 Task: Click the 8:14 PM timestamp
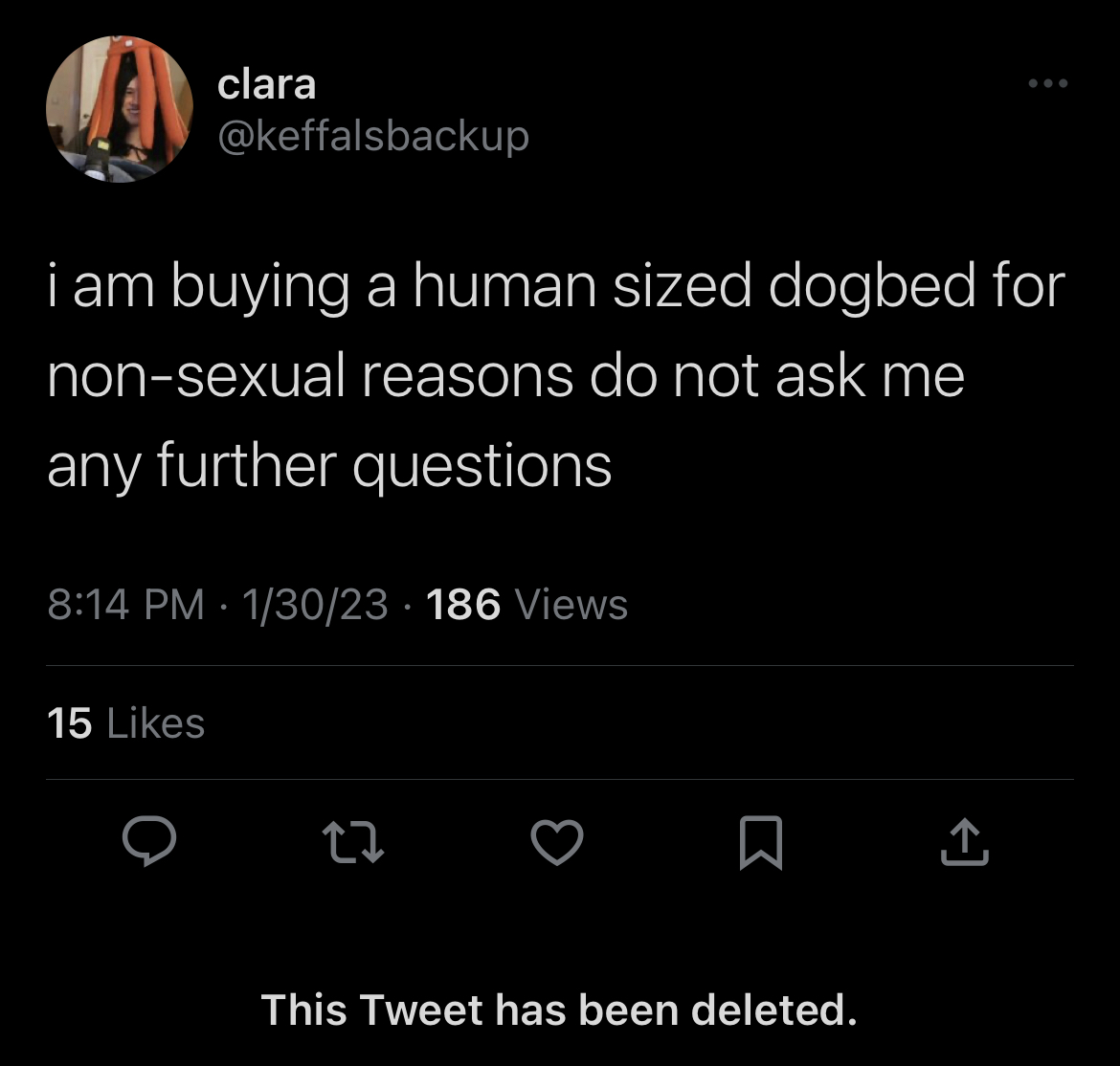click(125, 604)
